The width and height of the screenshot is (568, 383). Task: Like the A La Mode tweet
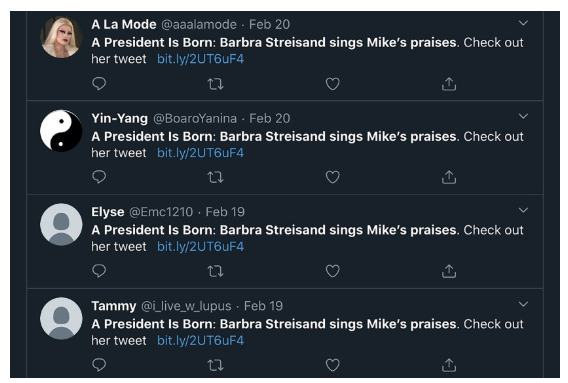point(333,84)
